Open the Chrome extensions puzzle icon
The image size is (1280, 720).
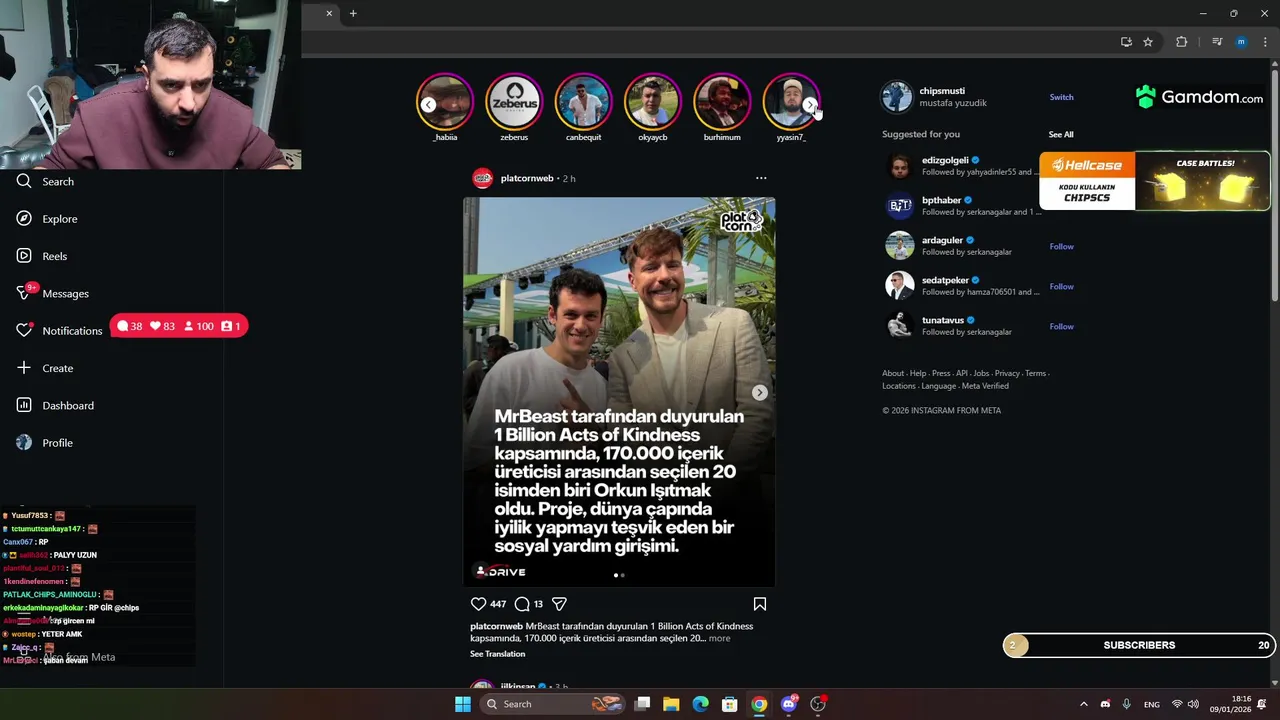[x=1182, y=42]
